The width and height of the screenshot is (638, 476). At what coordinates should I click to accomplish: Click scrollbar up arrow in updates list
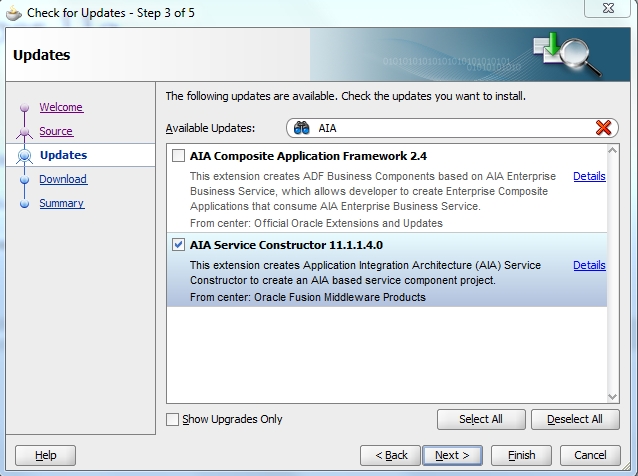click(x=612, y=151)
